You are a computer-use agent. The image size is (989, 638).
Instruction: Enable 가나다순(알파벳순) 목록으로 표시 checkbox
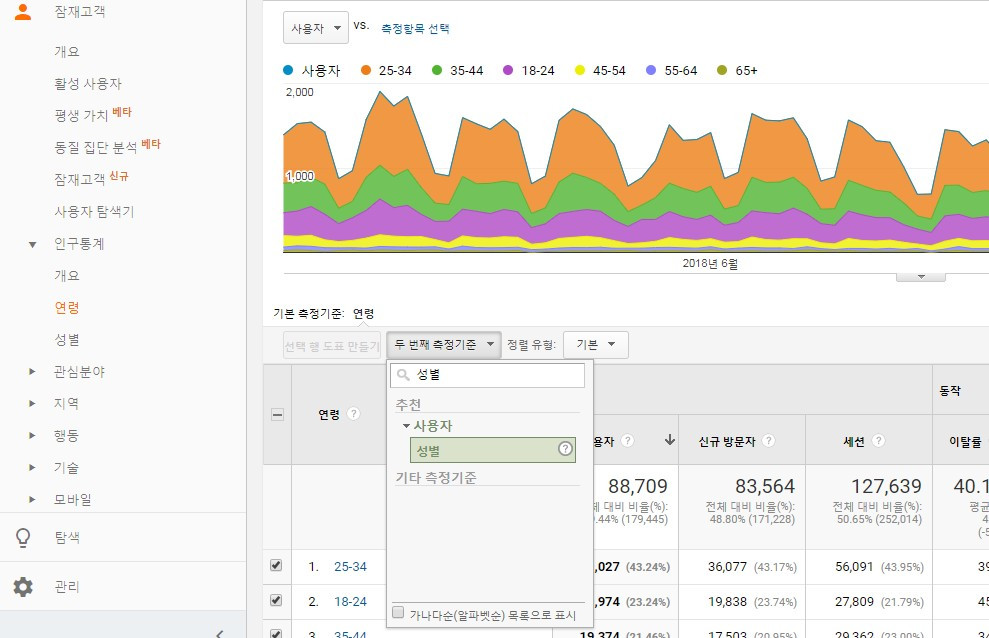pos(398,612)
